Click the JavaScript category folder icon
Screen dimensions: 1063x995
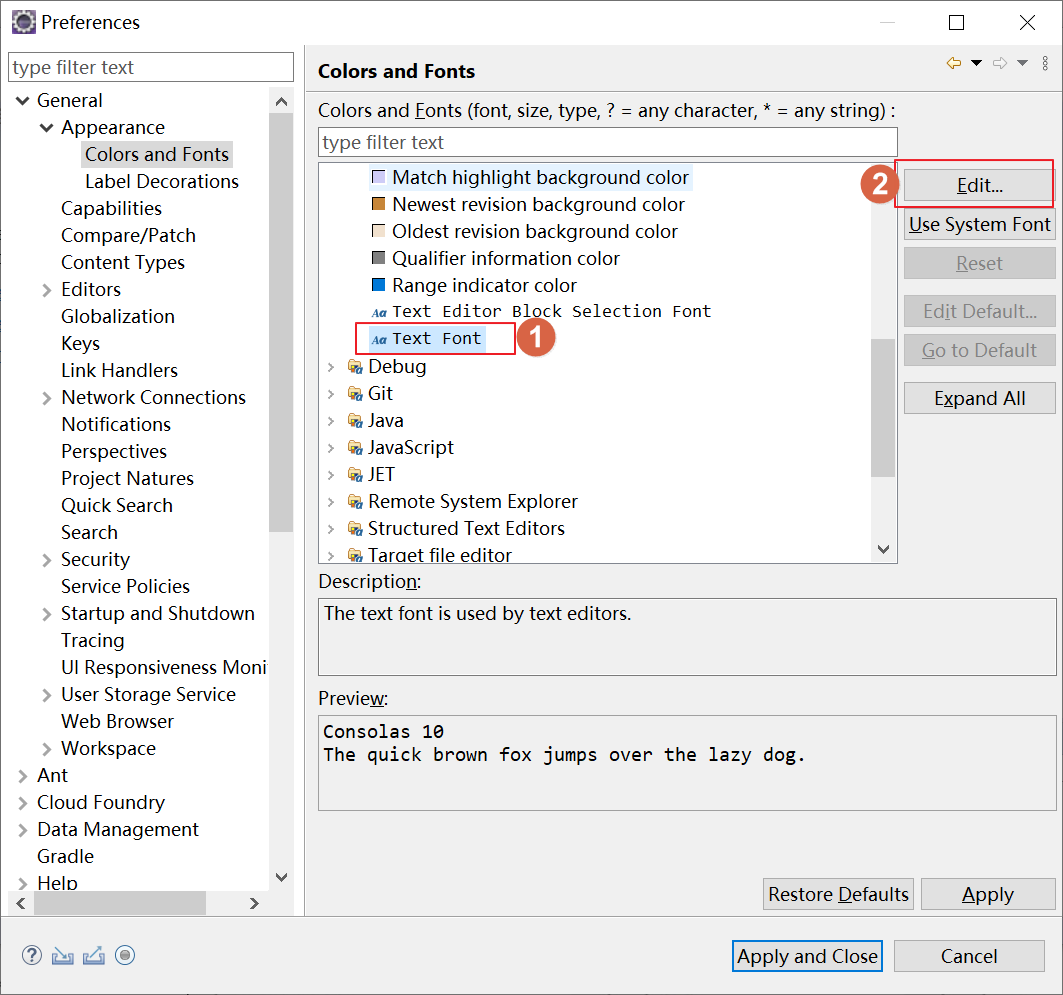pos(355,448)
